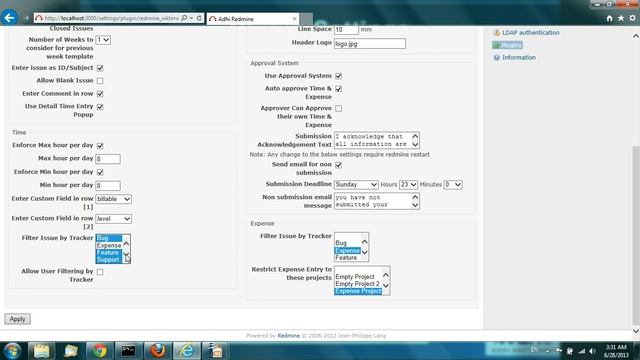
Task: Enable Allow Blank Issue checkbox
Action: coord(100,81)
